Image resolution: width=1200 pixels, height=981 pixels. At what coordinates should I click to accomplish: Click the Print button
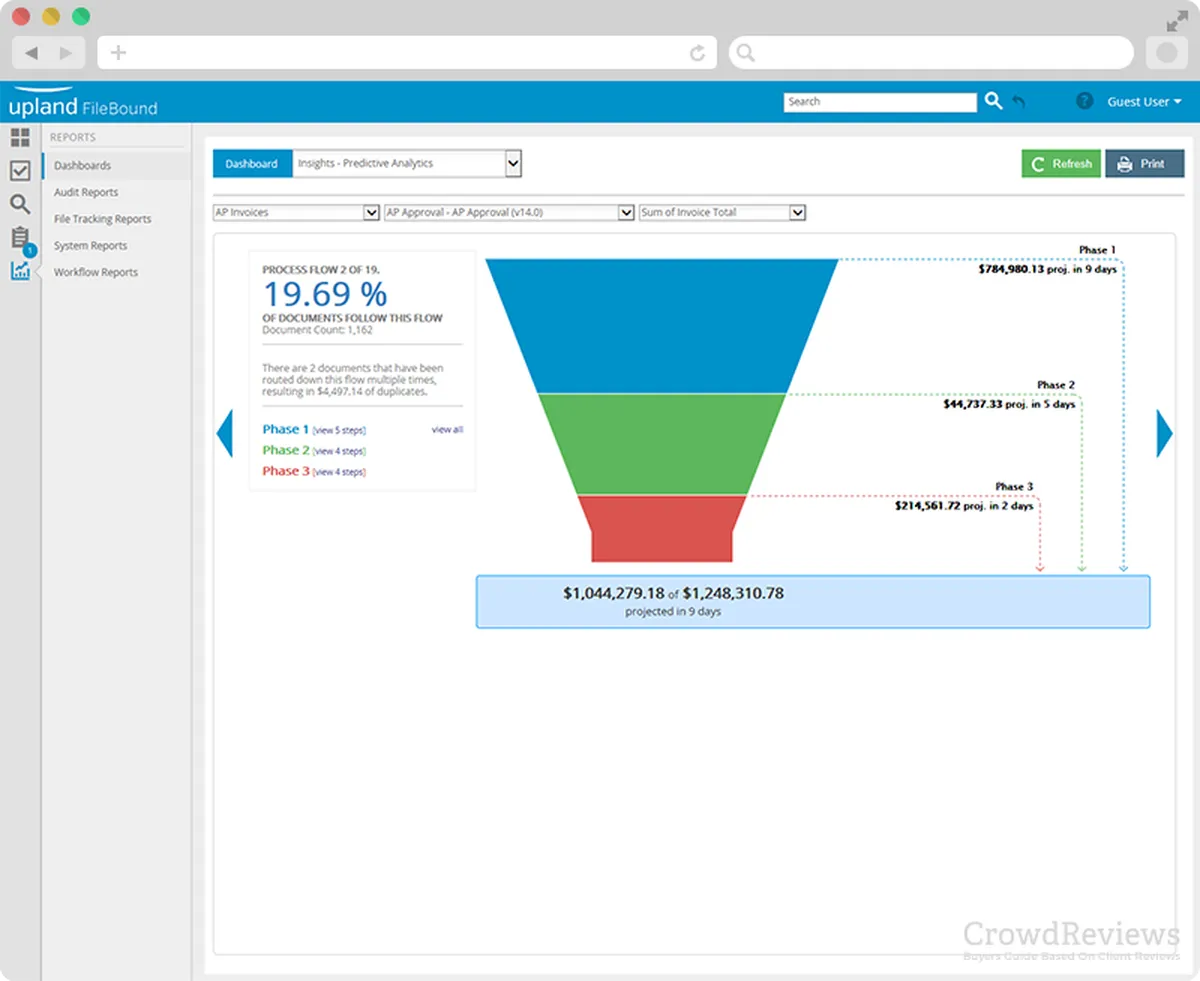click(1144, 164)
